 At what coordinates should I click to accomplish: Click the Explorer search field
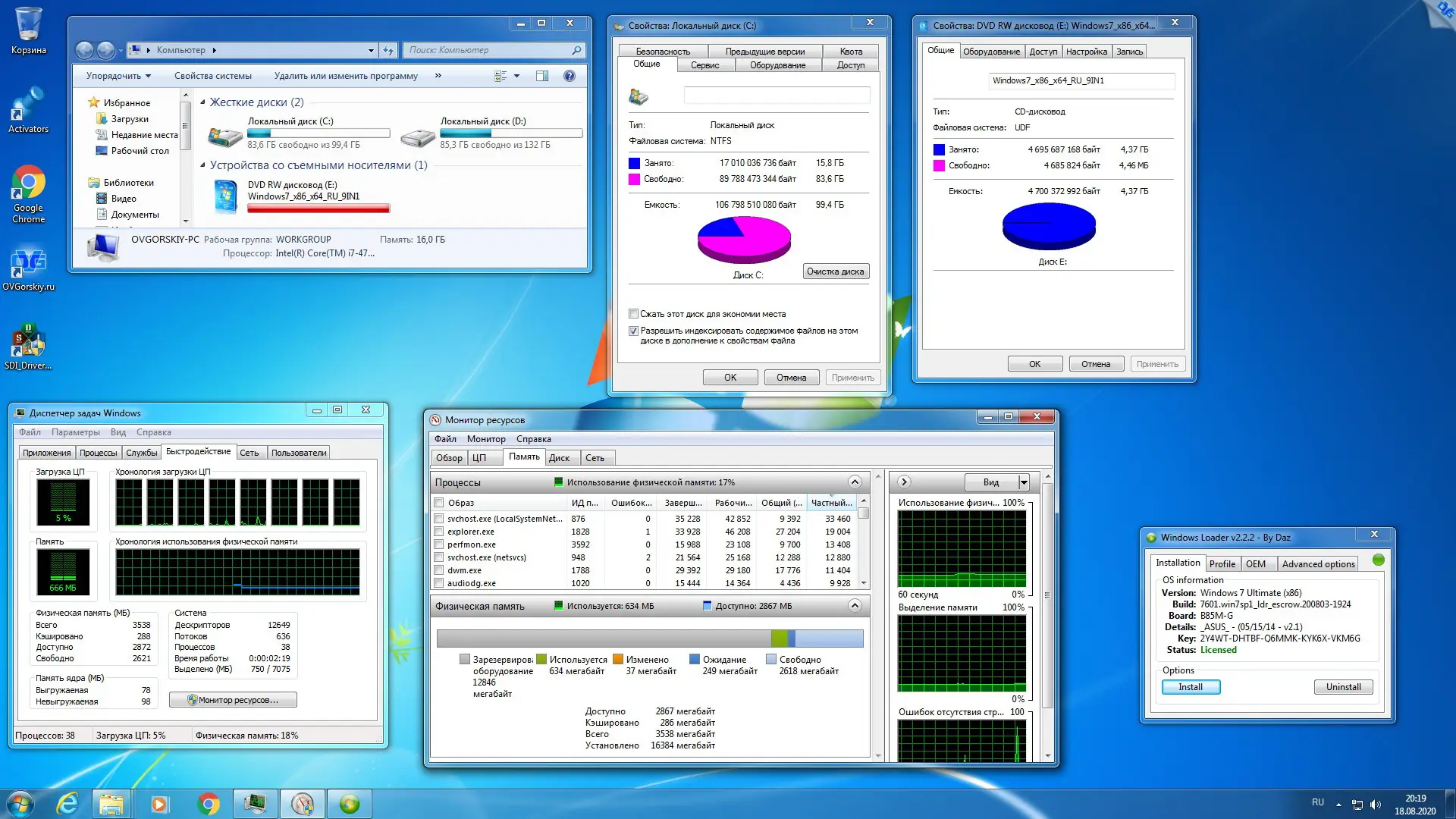click(489, 50)
